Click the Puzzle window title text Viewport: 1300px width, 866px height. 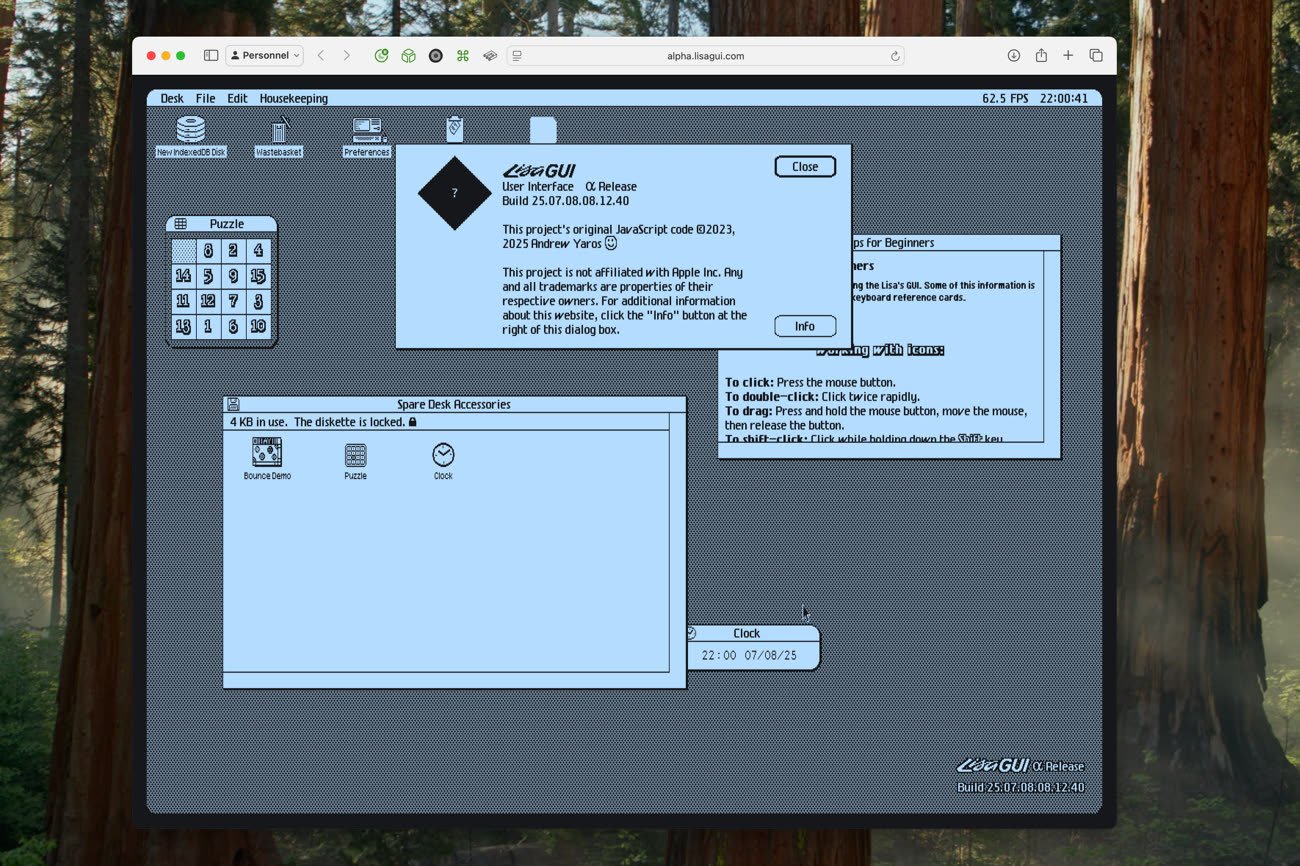pos(227,224)
